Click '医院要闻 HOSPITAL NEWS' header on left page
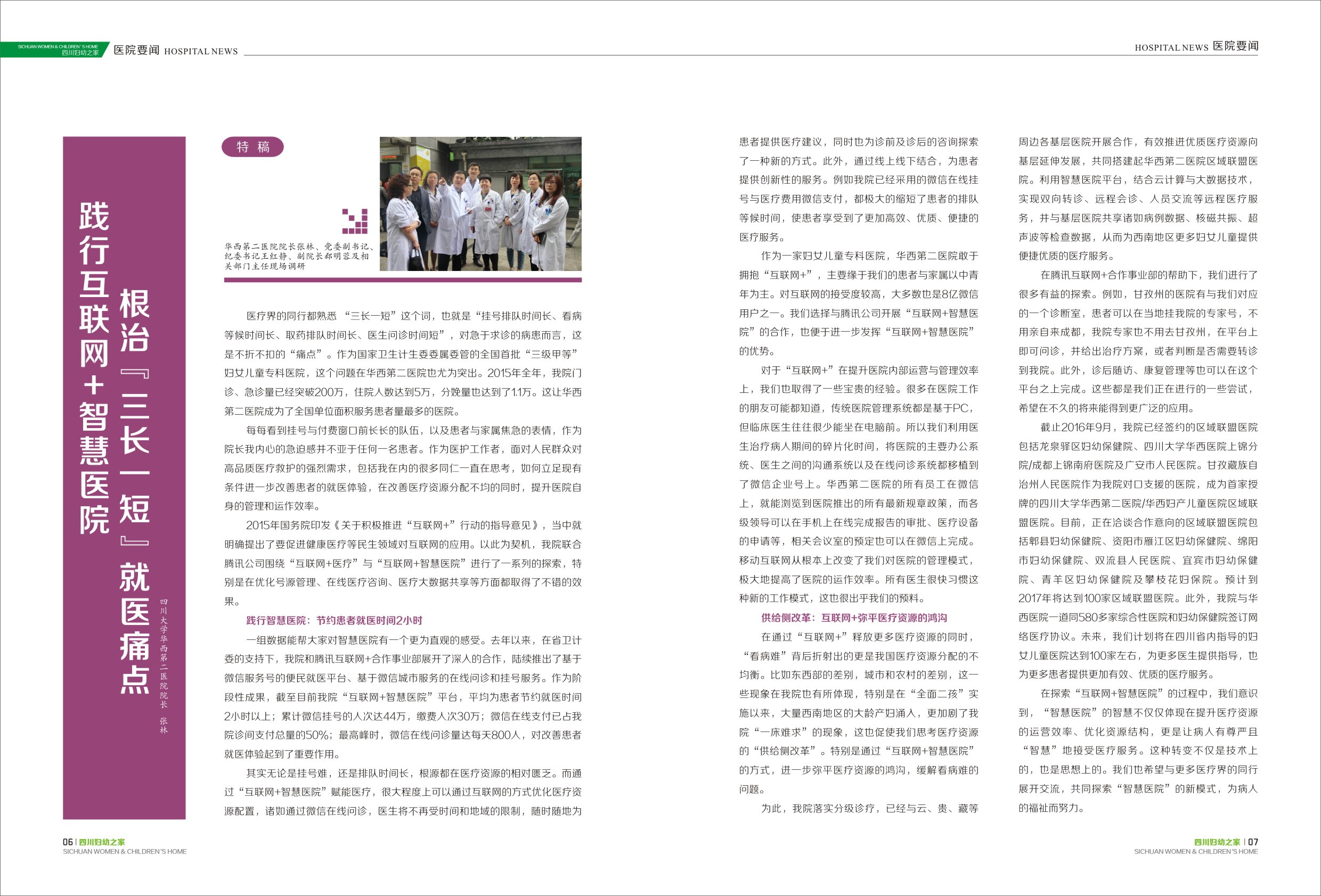The height and width of the screenshot is (896, 1321). pos(176,51)
